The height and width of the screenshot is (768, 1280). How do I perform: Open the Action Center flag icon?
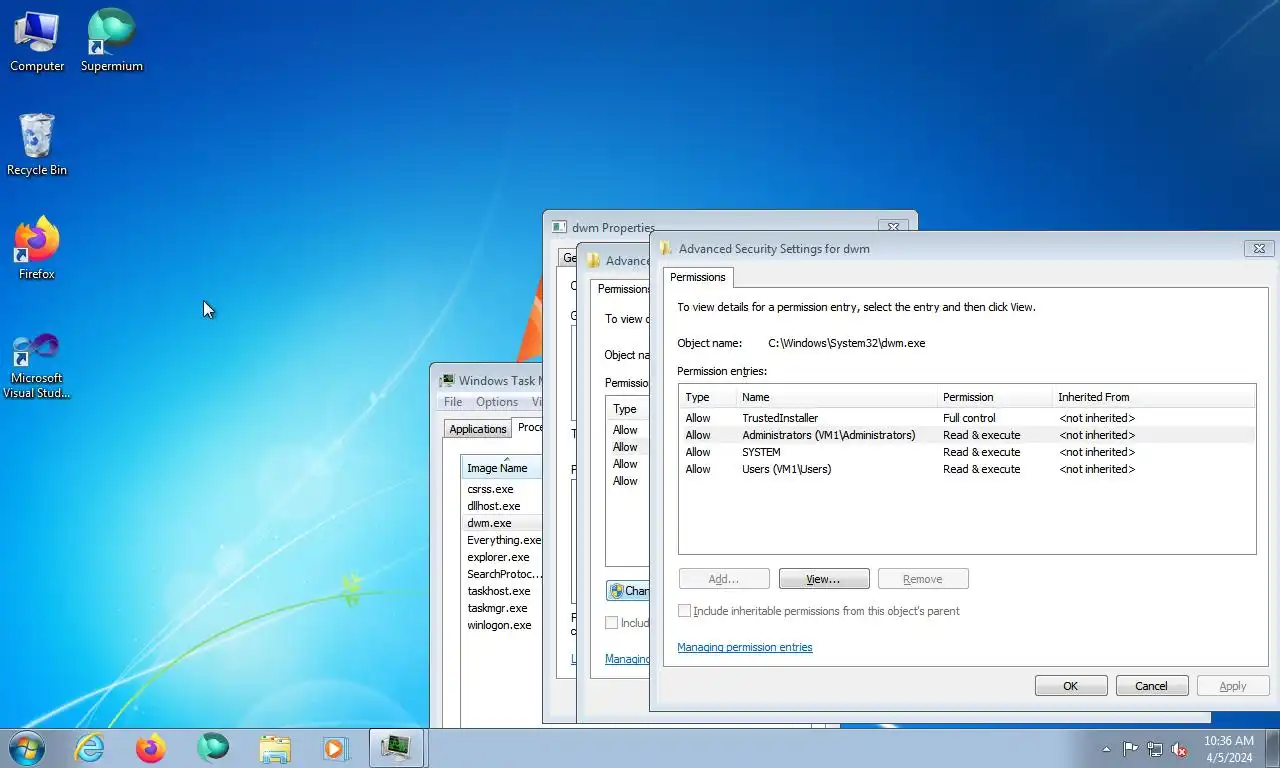[1130, 749]
